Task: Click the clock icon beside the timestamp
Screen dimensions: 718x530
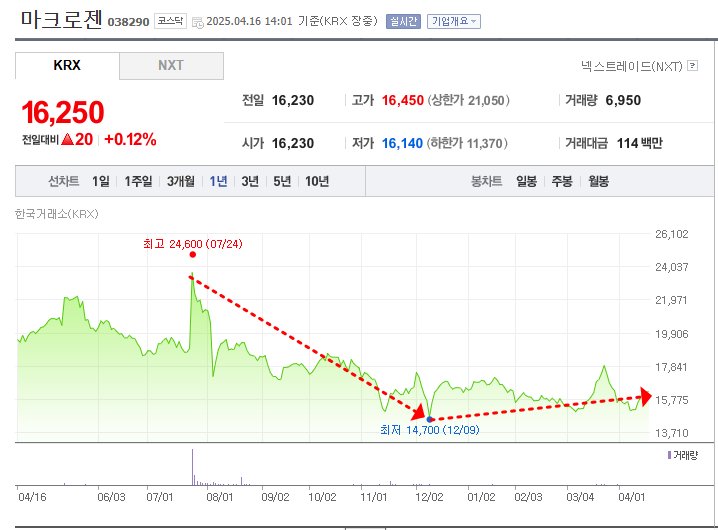Action: [198, 22]
